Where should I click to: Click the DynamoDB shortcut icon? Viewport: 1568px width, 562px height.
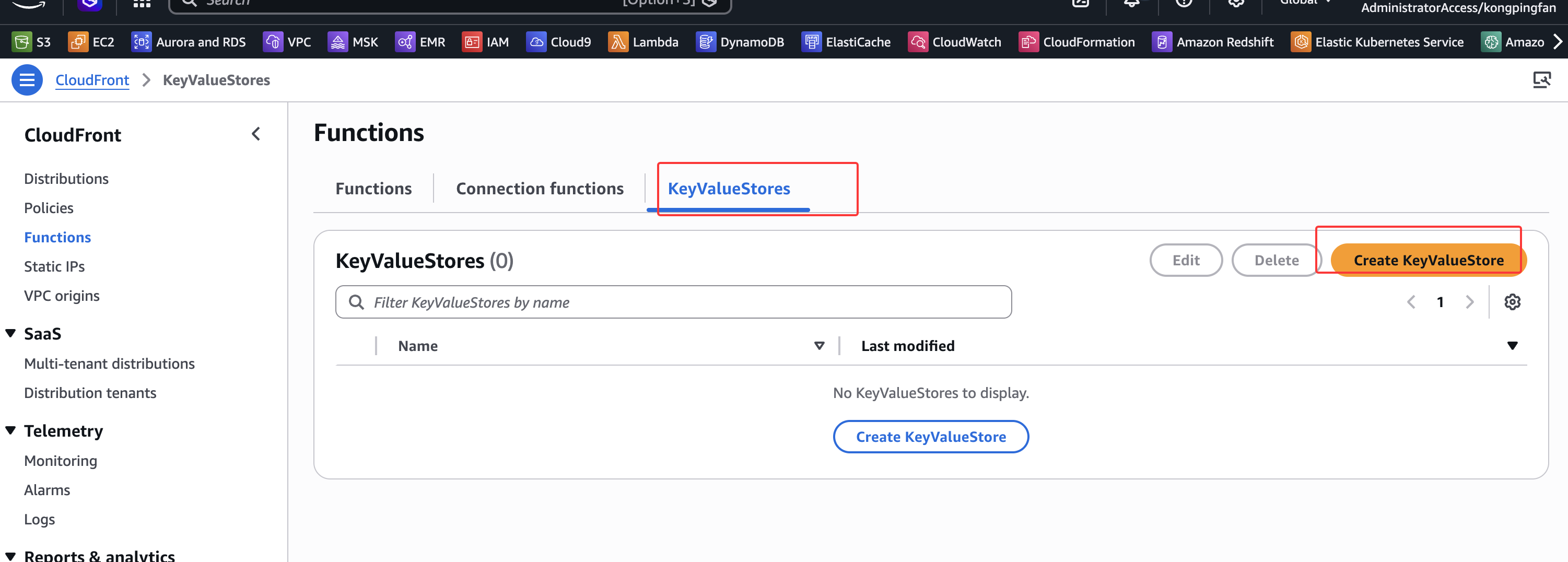(706, 42)
